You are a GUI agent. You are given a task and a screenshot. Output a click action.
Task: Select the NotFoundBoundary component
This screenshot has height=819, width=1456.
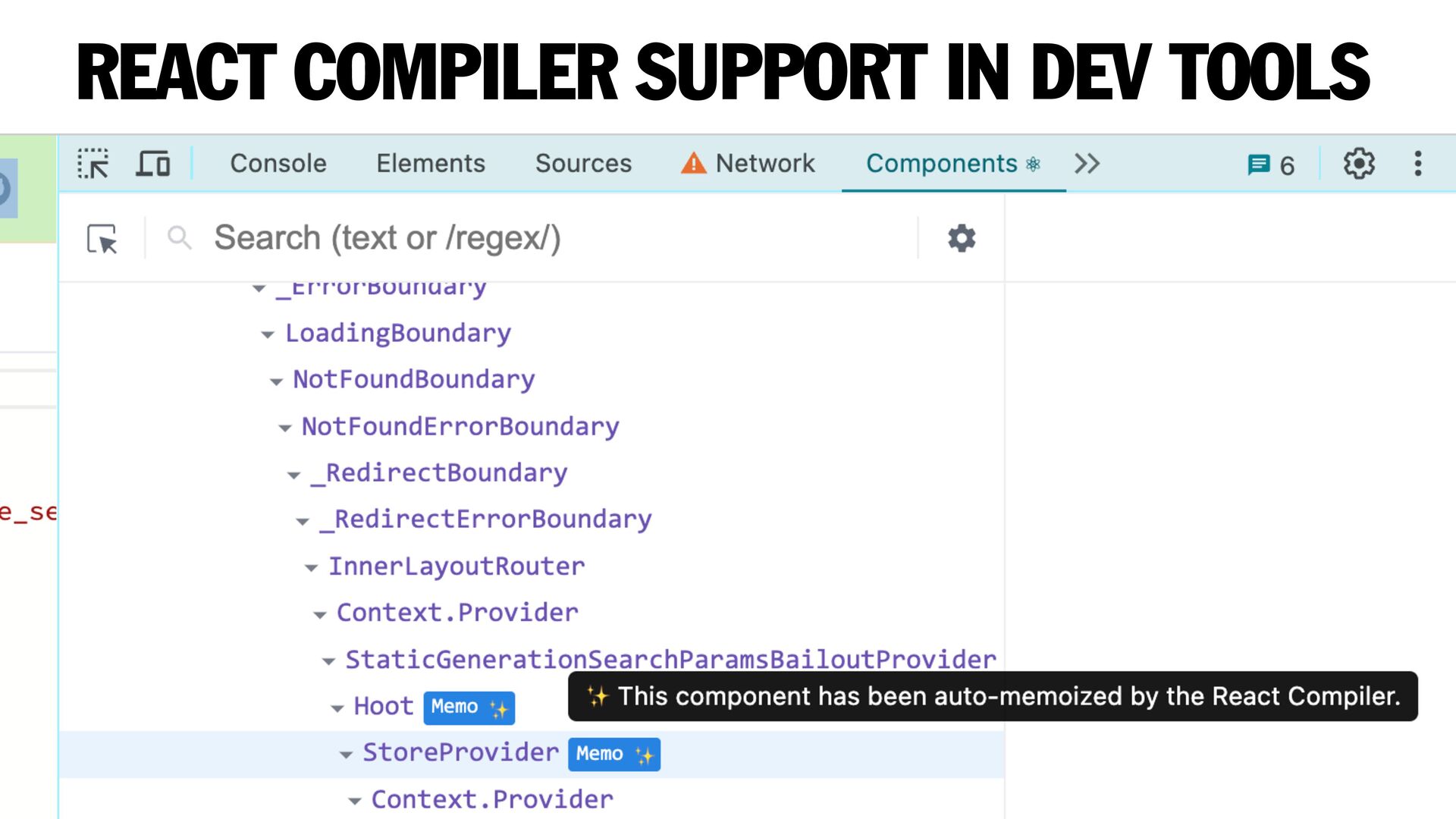pos(414,380)
